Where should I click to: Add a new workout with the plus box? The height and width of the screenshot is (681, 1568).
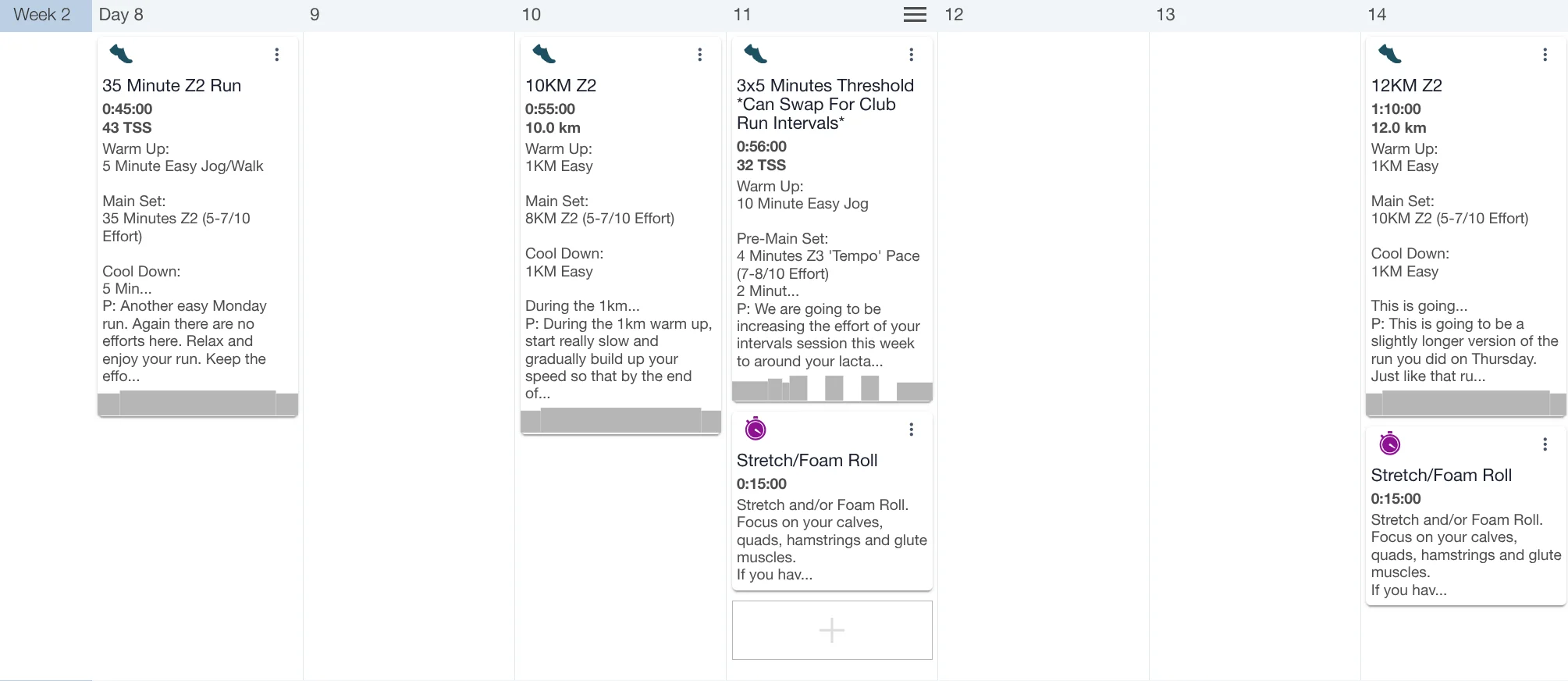tap(832, 630)
